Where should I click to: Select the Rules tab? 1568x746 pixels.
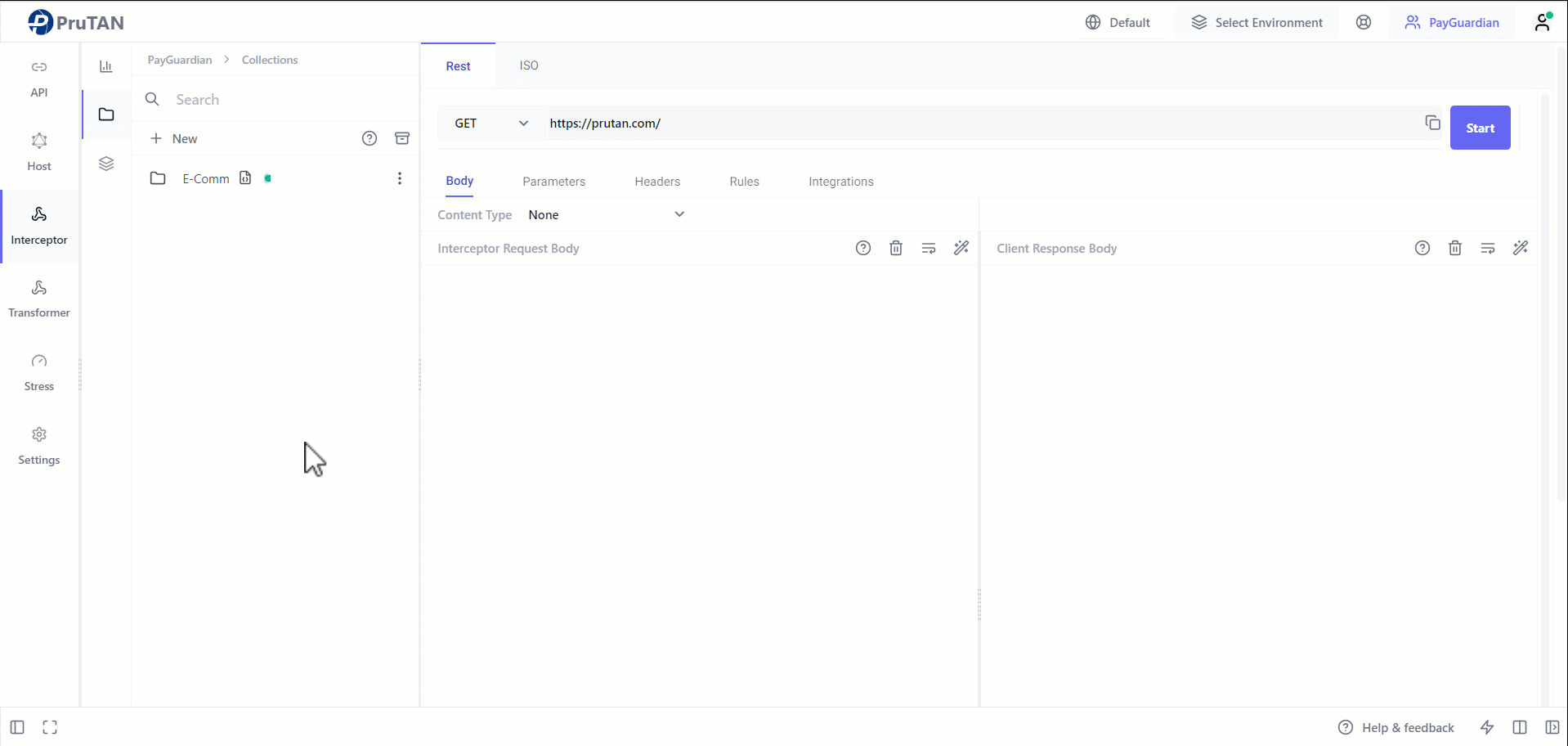745,182
